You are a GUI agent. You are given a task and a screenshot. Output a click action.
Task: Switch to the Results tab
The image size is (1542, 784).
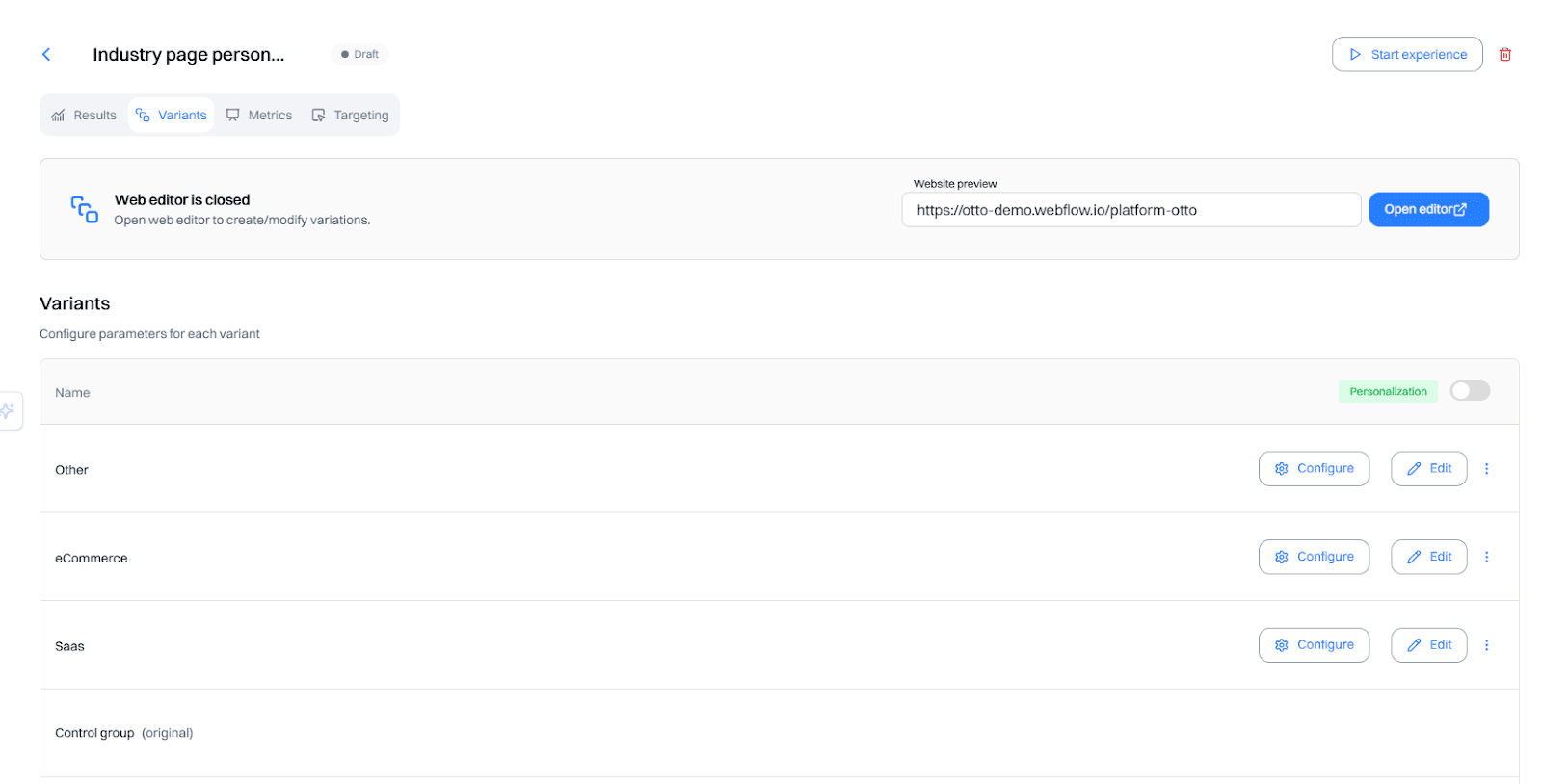pos(85,116)
